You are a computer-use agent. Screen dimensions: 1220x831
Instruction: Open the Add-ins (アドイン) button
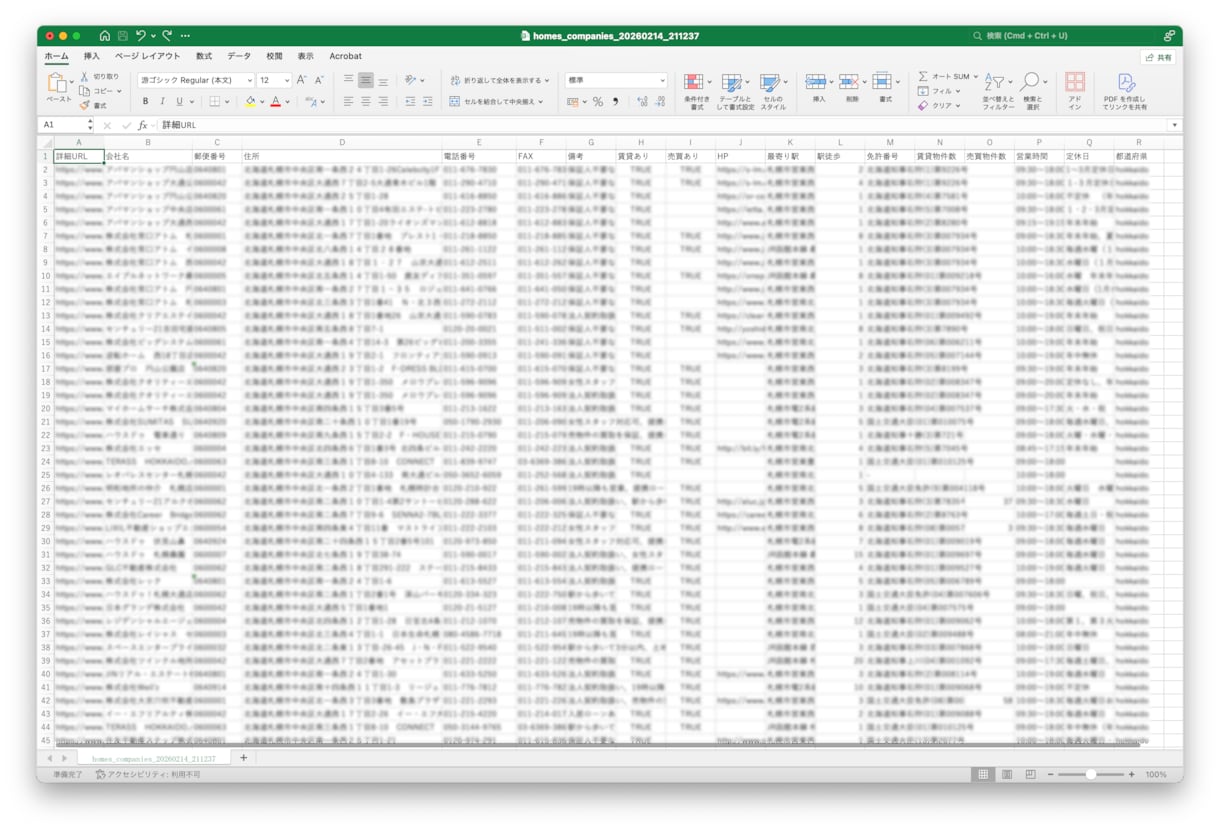click(1075, 90)
